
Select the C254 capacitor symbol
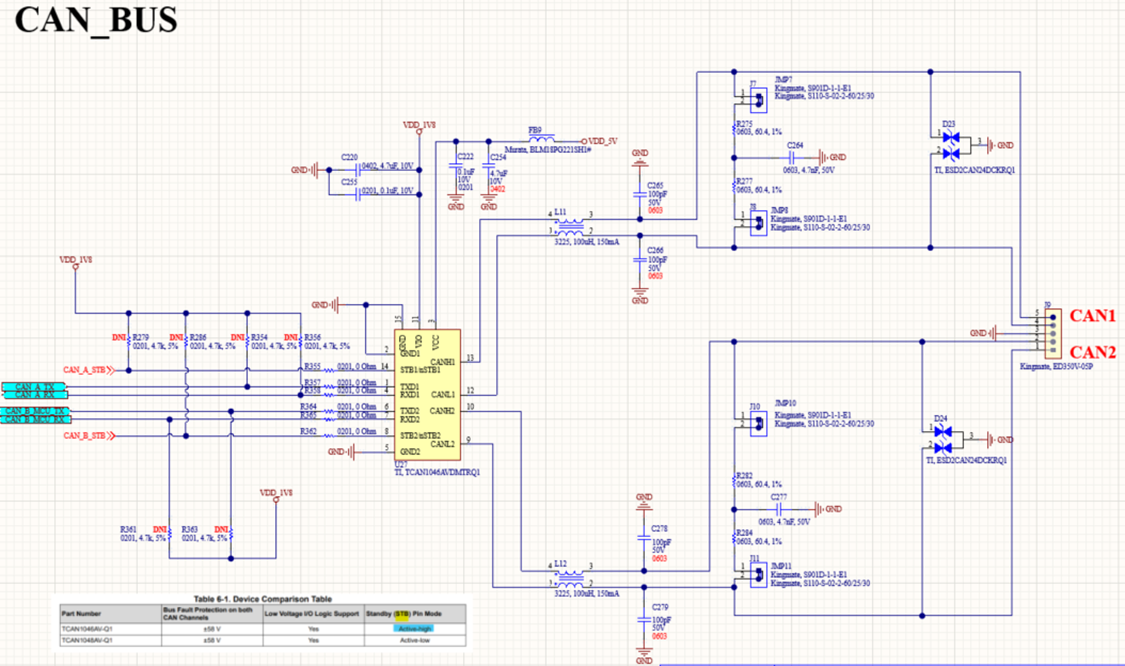489,167
